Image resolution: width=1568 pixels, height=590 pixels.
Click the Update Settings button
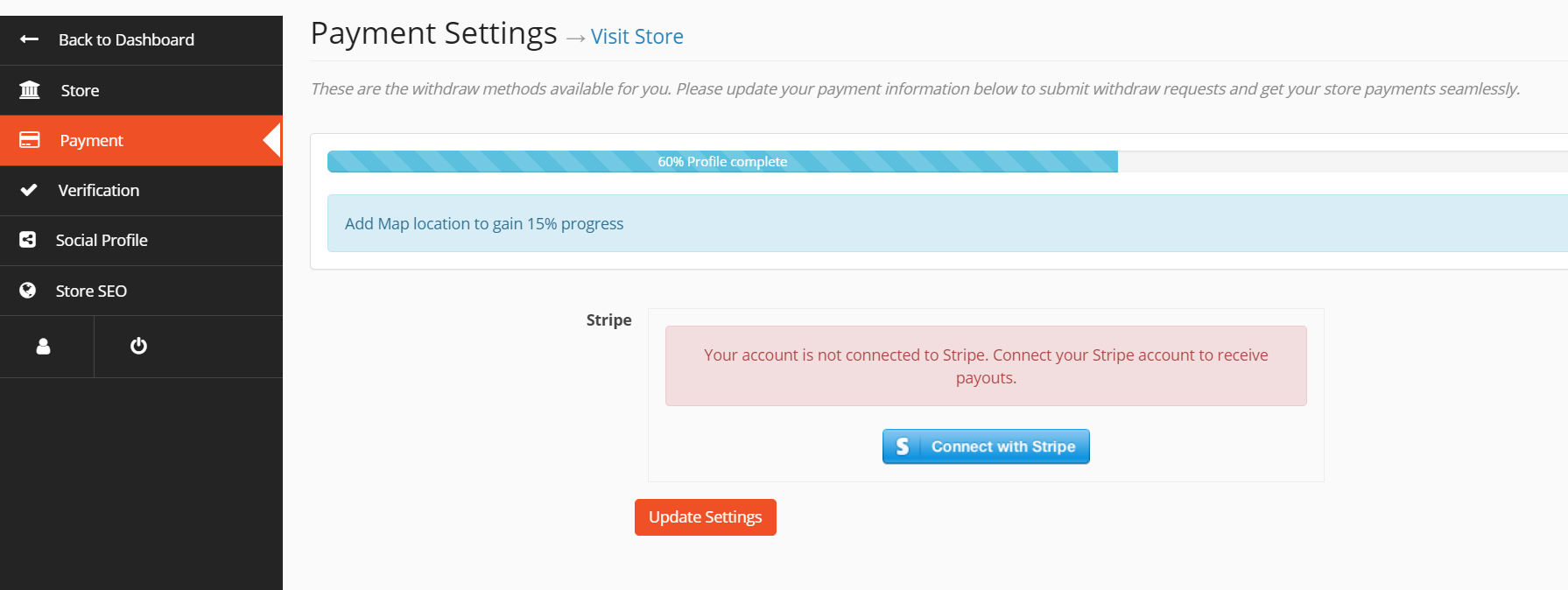[x=706, y=517]
